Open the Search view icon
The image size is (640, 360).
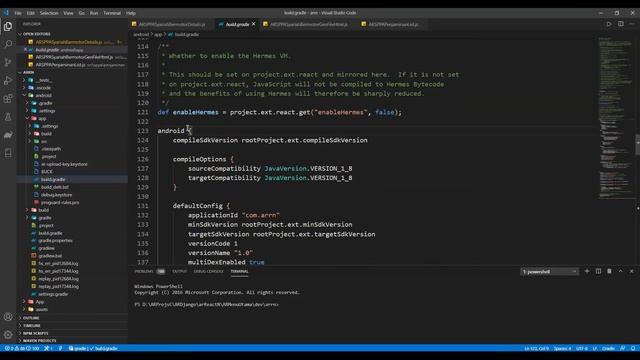coord(8,44)
